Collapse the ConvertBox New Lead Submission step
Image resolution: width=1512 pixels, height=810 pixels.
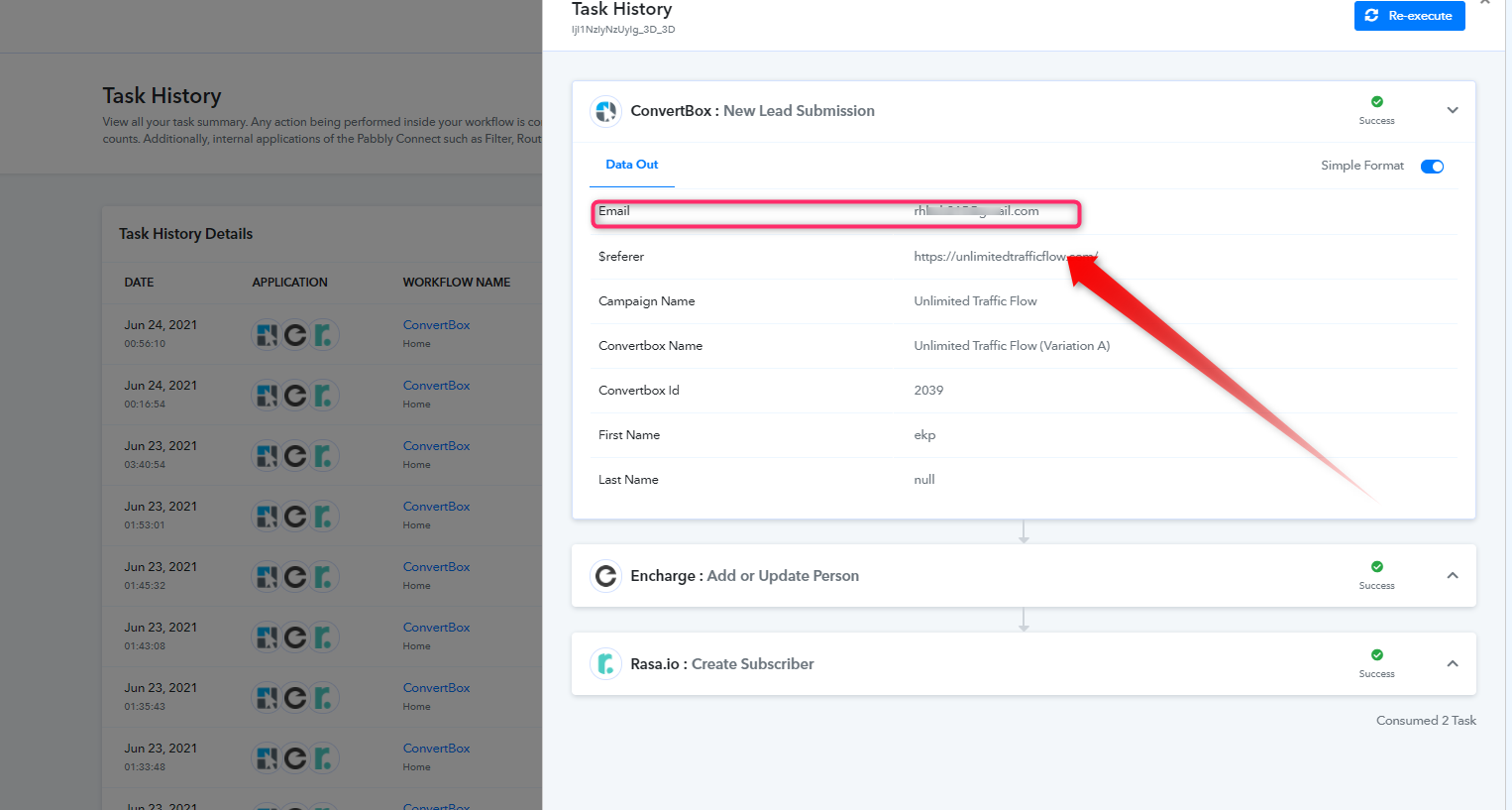click(x=1453, y=110)
